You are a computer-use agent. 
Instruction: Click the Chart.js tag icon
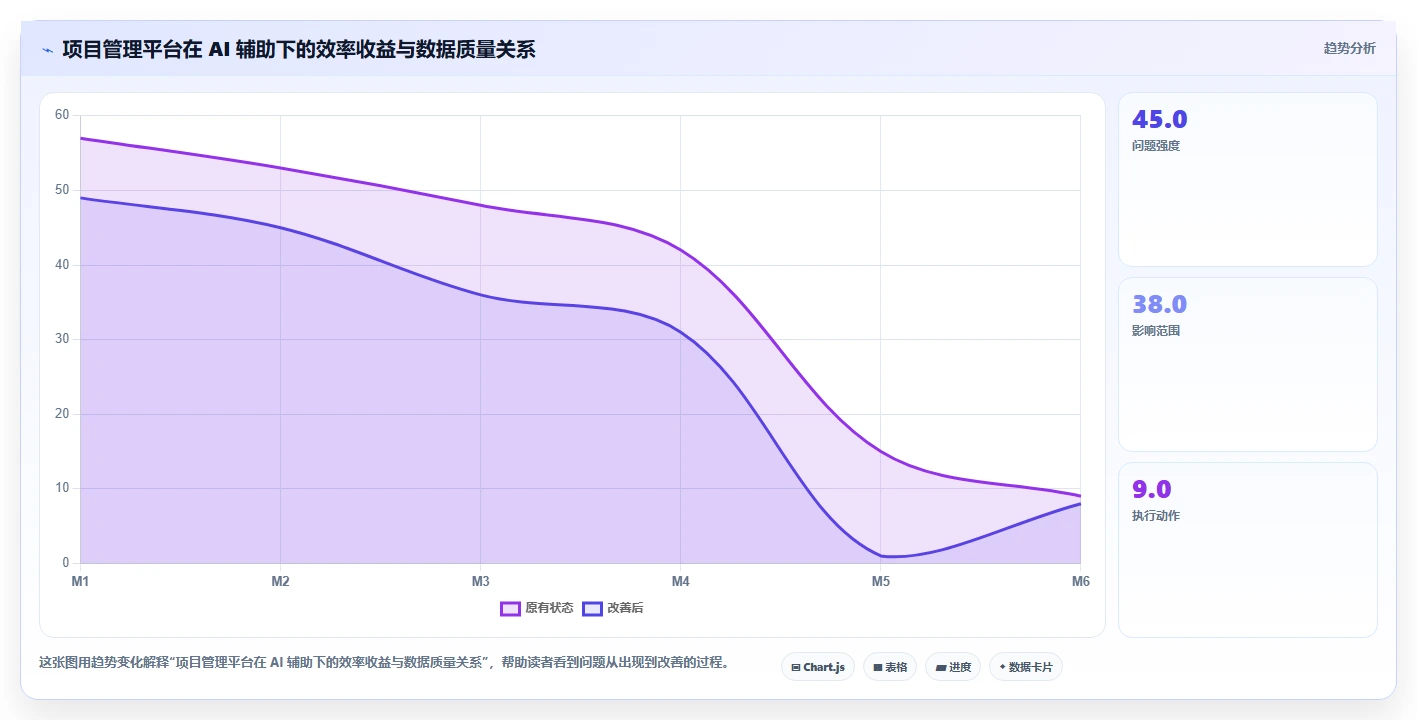pyautogui.click(x=796, y=667)
